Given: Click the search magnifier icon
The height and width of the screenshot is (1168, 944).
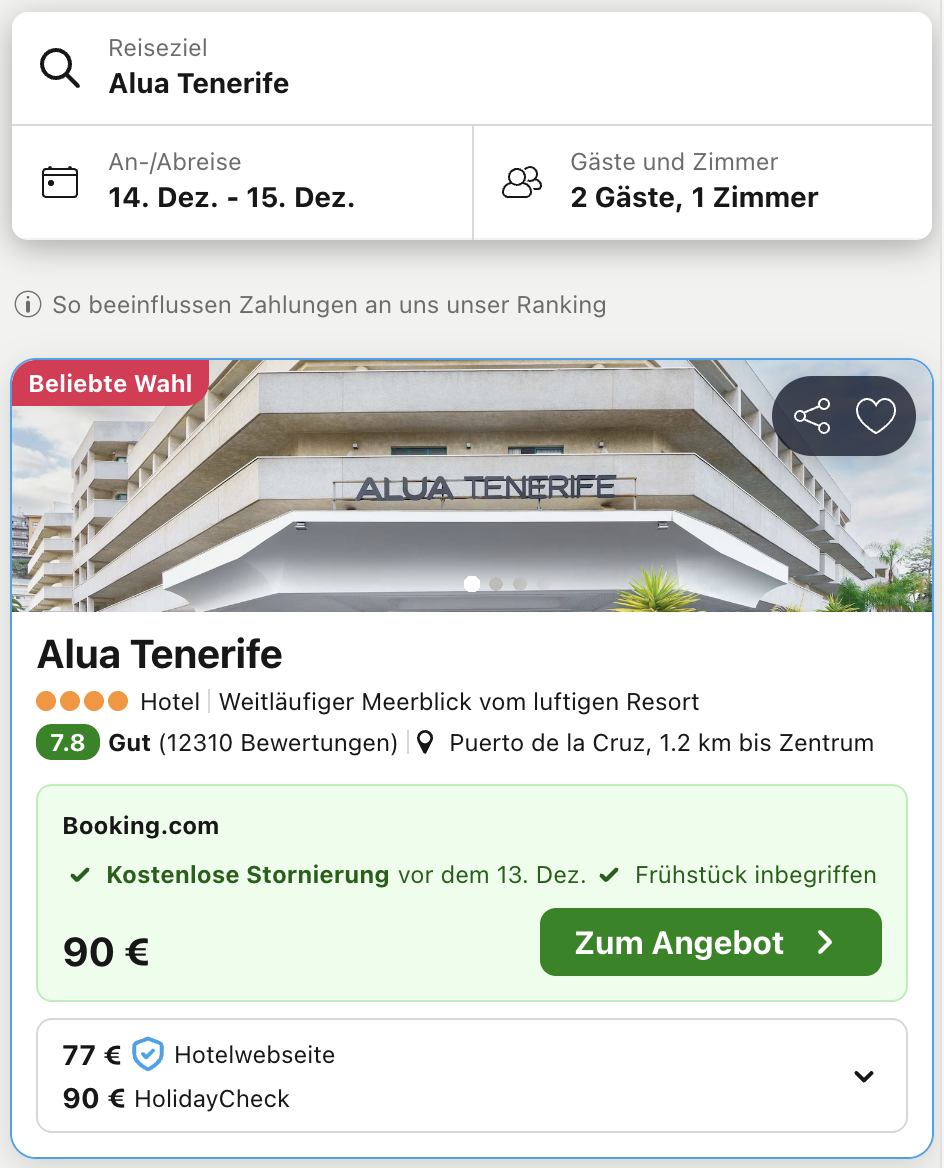Looking at the screenshot, I should 59,68.
